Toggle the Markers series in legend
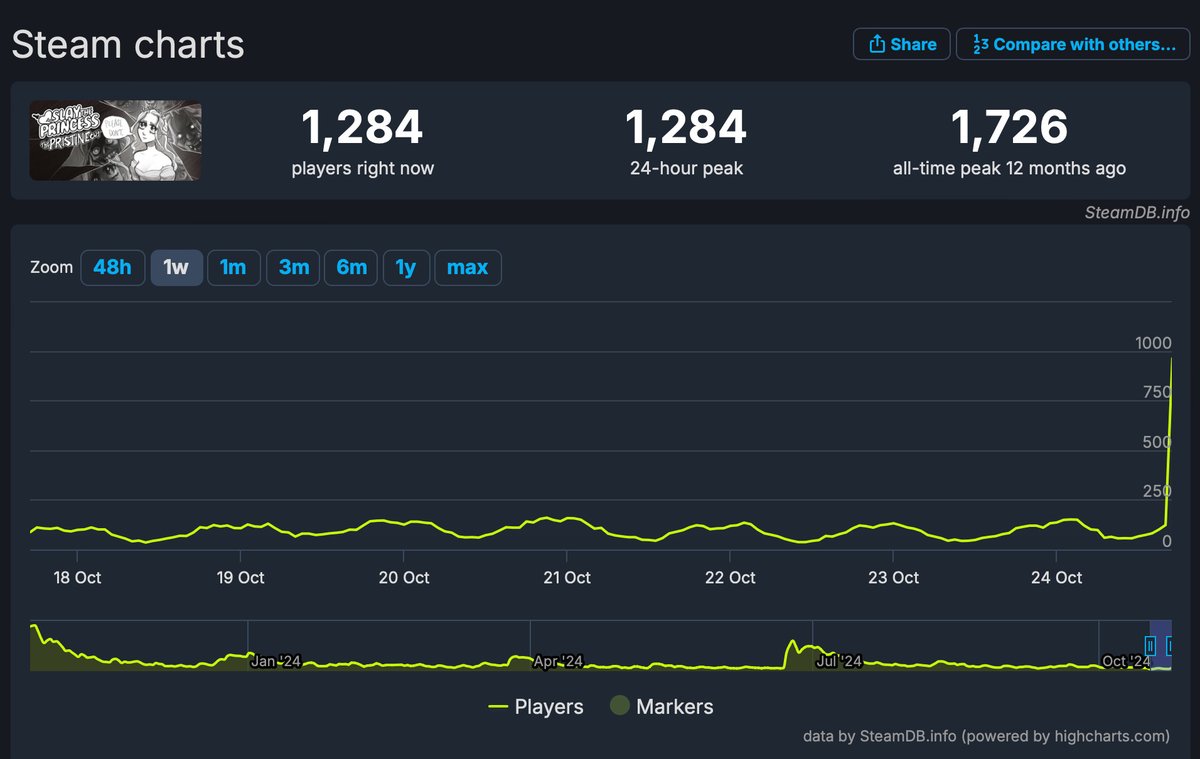Viewport: 1200px width, 759px height. click(662, 706)
